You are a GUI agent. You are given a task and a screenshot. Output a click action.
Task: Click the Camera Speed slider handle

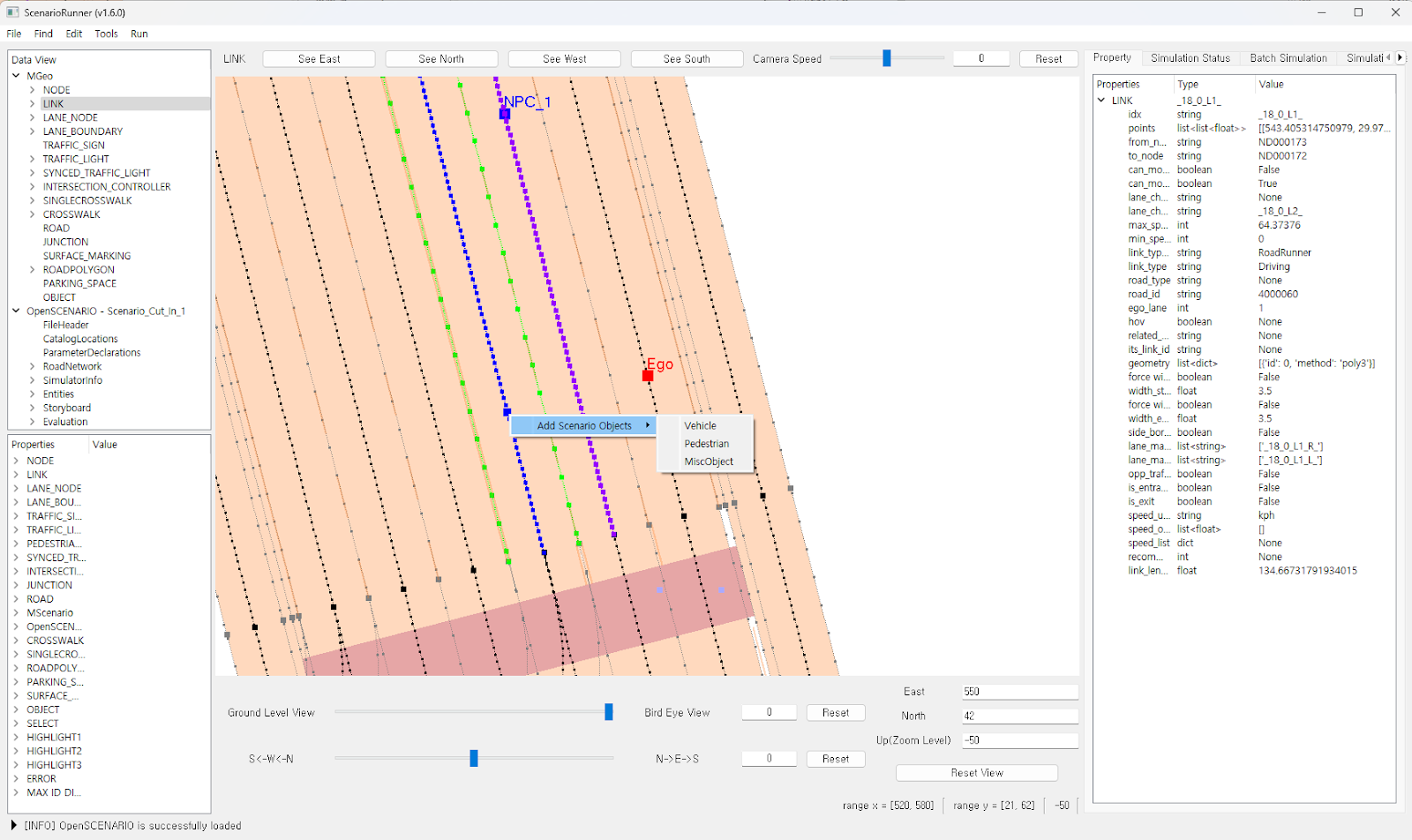click(x=887, y=58)
